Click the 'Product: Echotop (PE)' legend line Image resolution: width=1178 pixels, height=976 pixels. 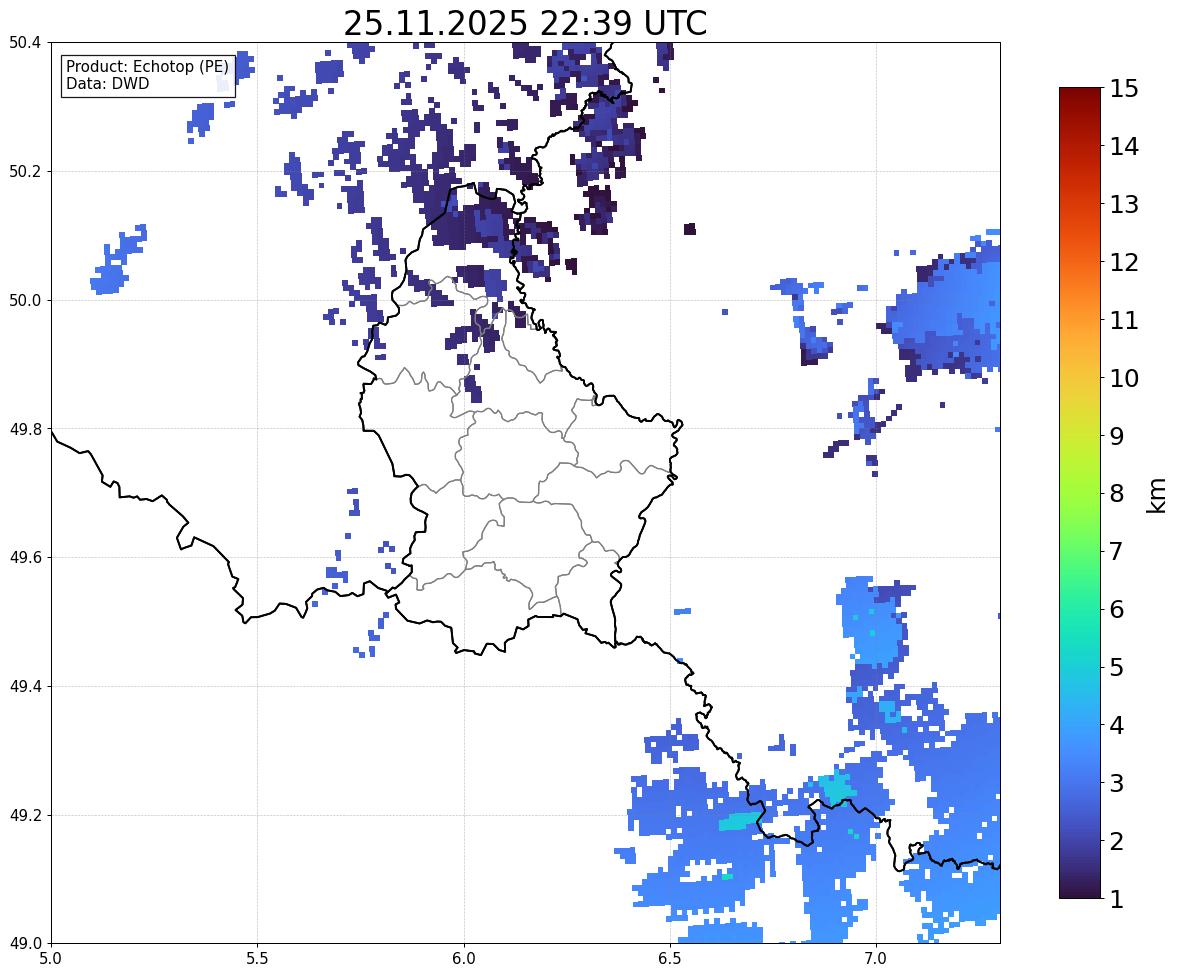tap(147, 67)
